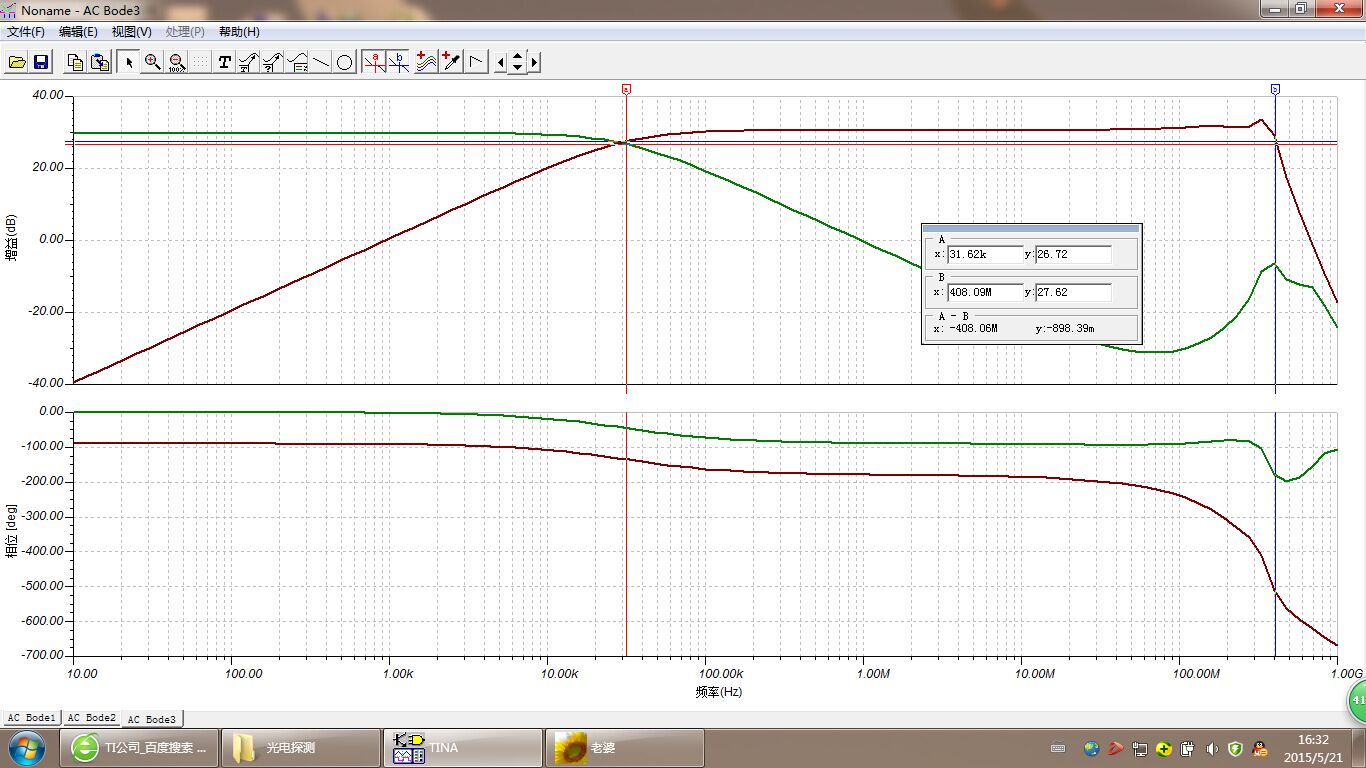Click the volume speaker tray icon
Screen dimensions: 1366x768
[x=1212, y=748]
